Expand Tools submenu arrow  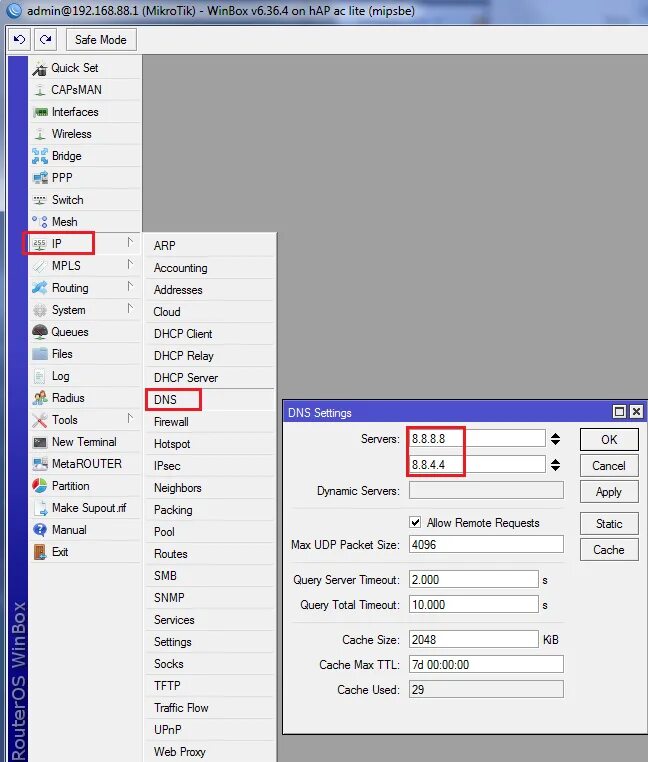click(130, 418)
